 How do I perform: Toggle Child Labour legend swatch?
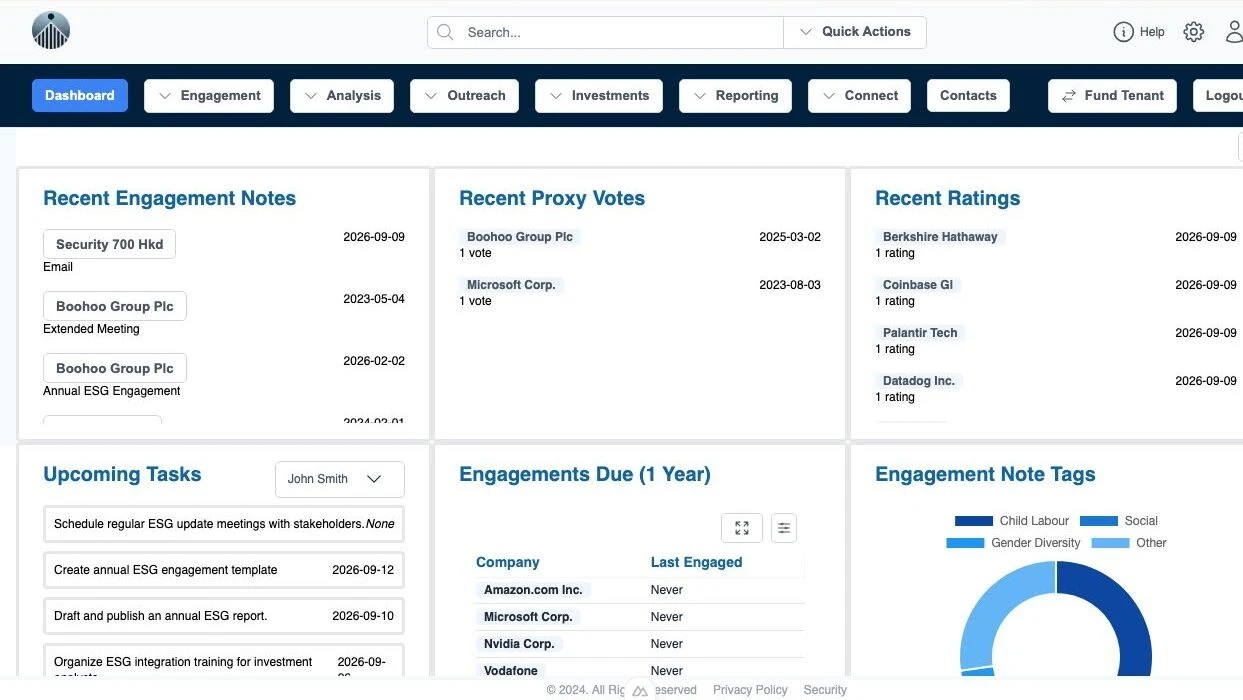click(x=974, y=521)
